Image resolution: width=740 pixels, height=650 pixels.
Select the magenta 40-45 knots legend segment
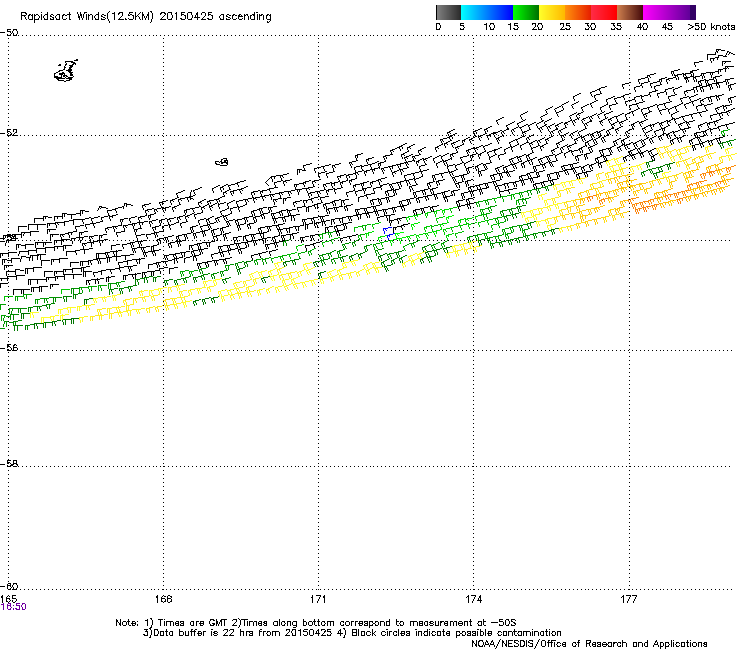click(x=656, y=12)
